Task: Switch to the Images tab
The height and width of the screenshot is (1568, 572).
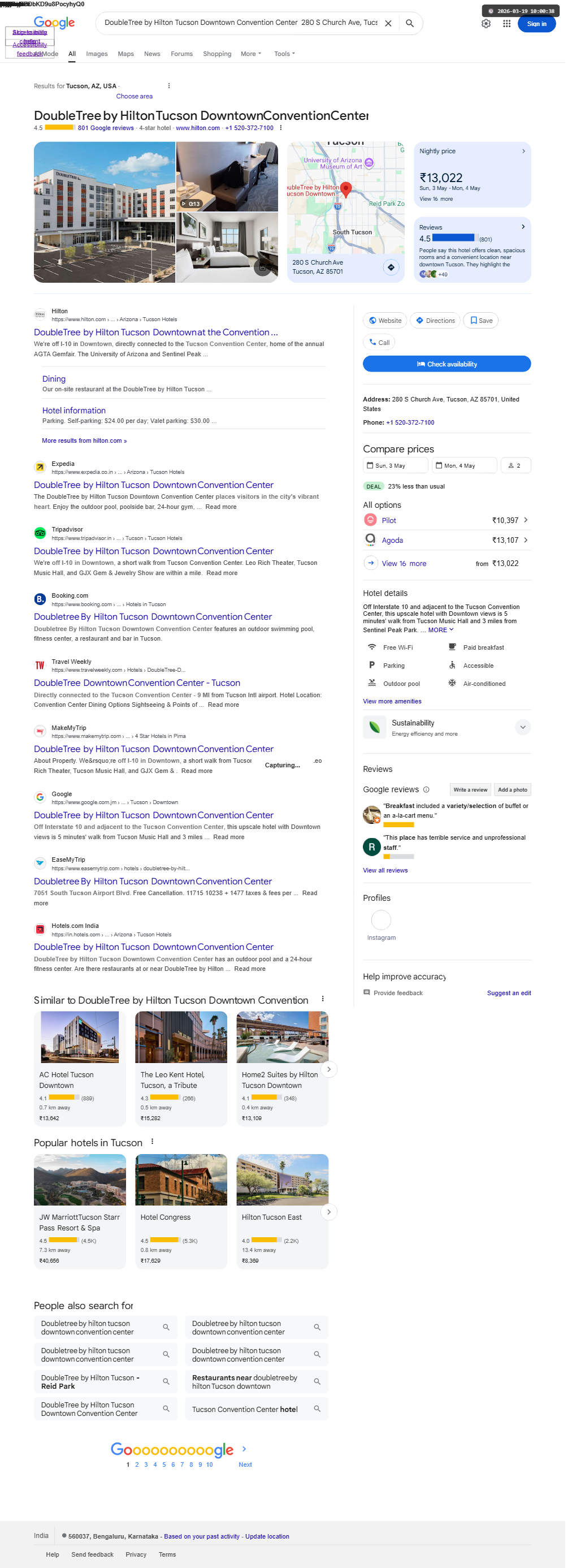Action: point(98,54)
